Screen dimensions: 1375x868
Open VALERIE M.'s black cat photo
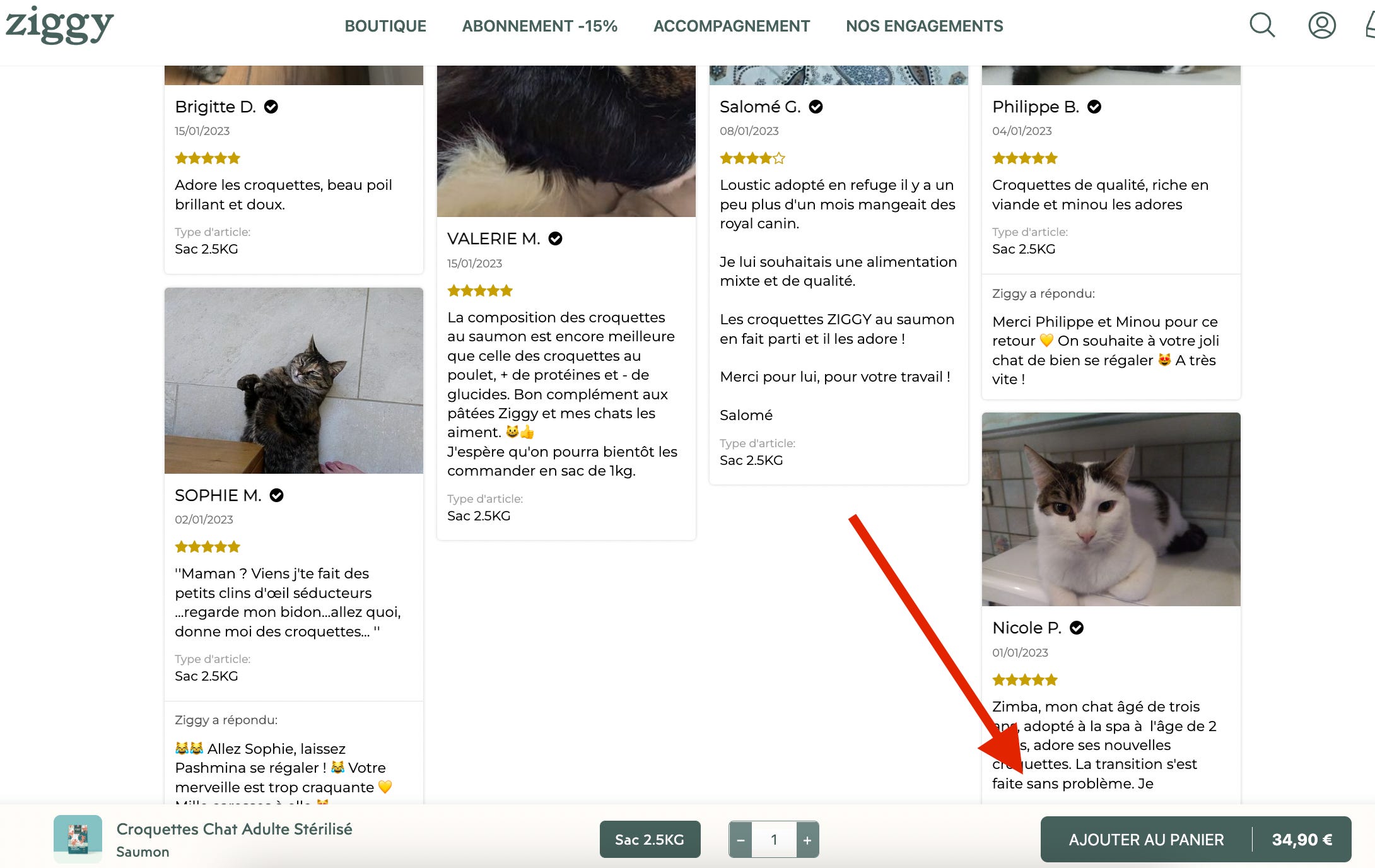[566, 141]
